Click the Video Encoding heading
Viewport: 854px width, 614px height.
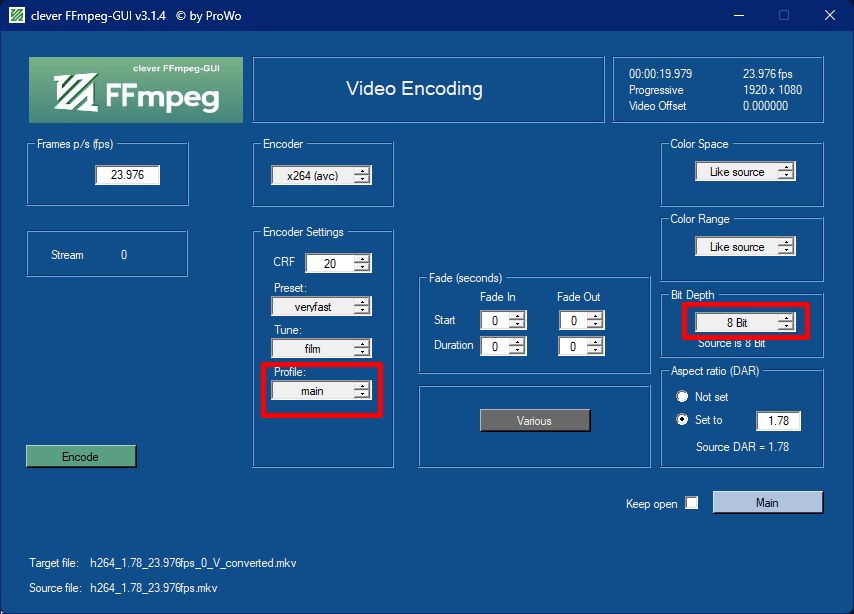[414, 89]
